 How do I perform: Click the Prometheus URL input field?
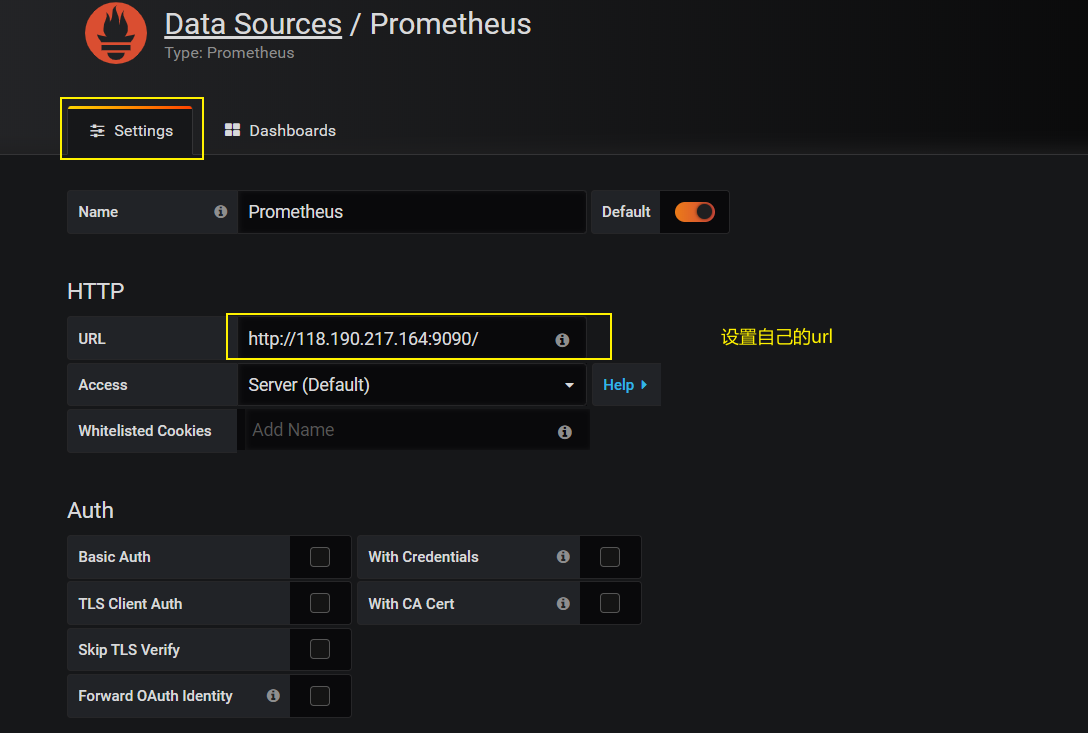395,339
